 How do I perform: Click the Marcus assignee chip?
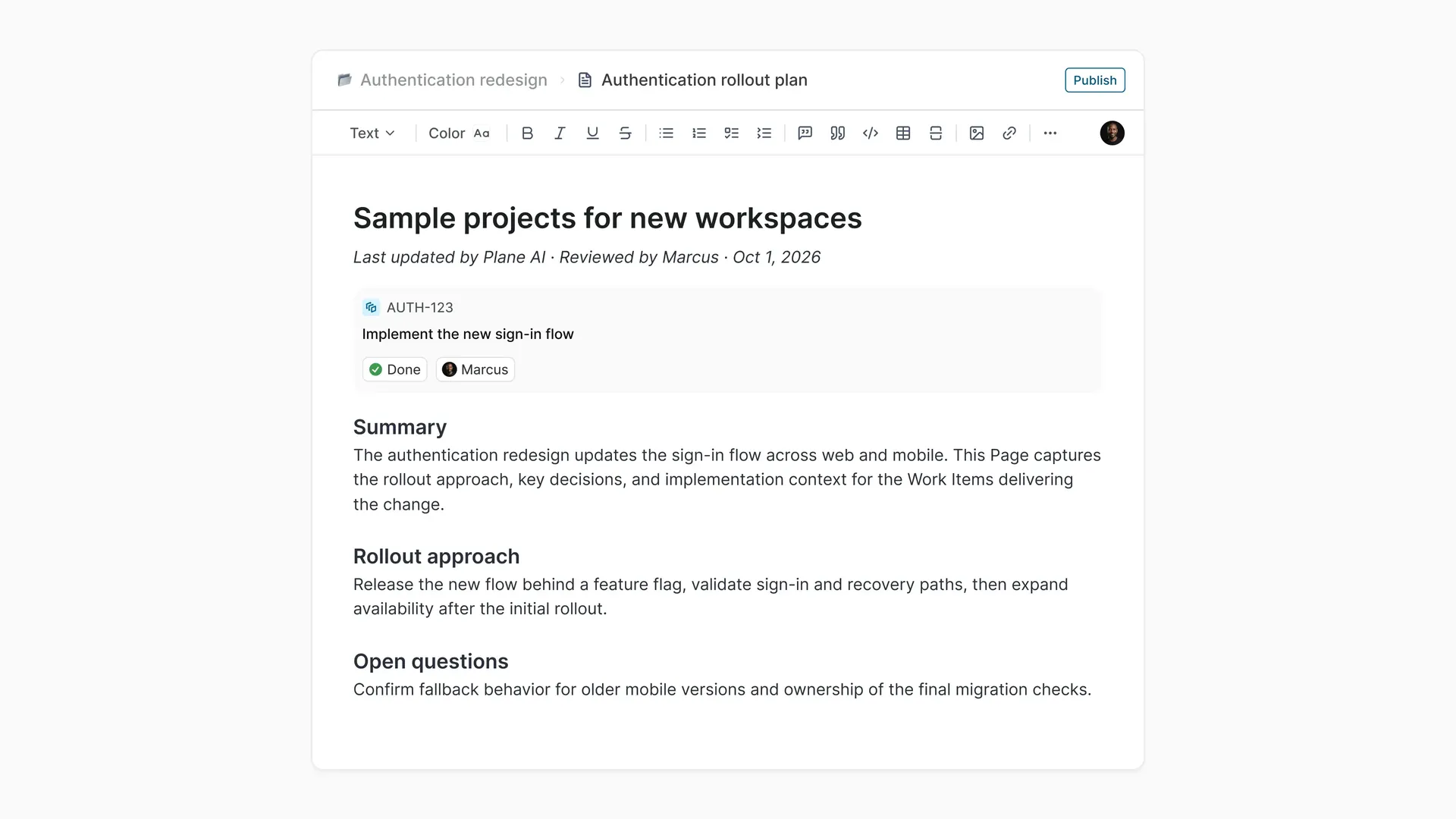pyautogui.click(x=475, y=369)
